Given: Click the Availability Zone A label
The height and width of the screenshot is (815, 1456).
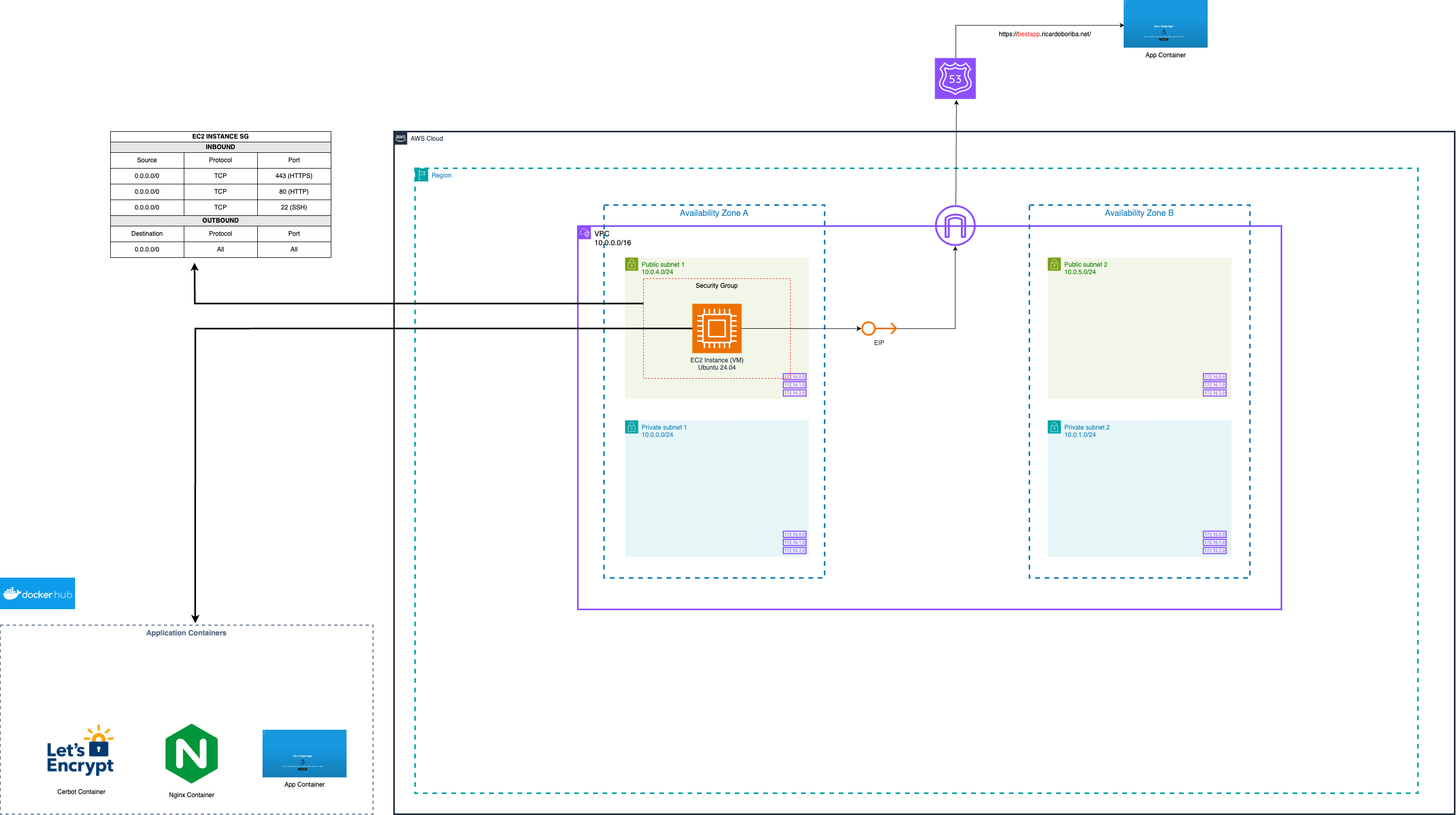Looking at the screenshot, I should (x=714, y=213).
